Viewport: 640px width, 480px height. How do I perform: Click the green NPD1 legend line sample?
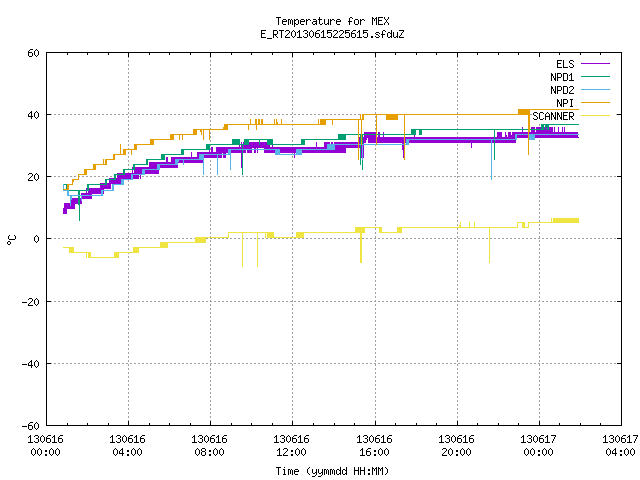(x=595, y=77)
